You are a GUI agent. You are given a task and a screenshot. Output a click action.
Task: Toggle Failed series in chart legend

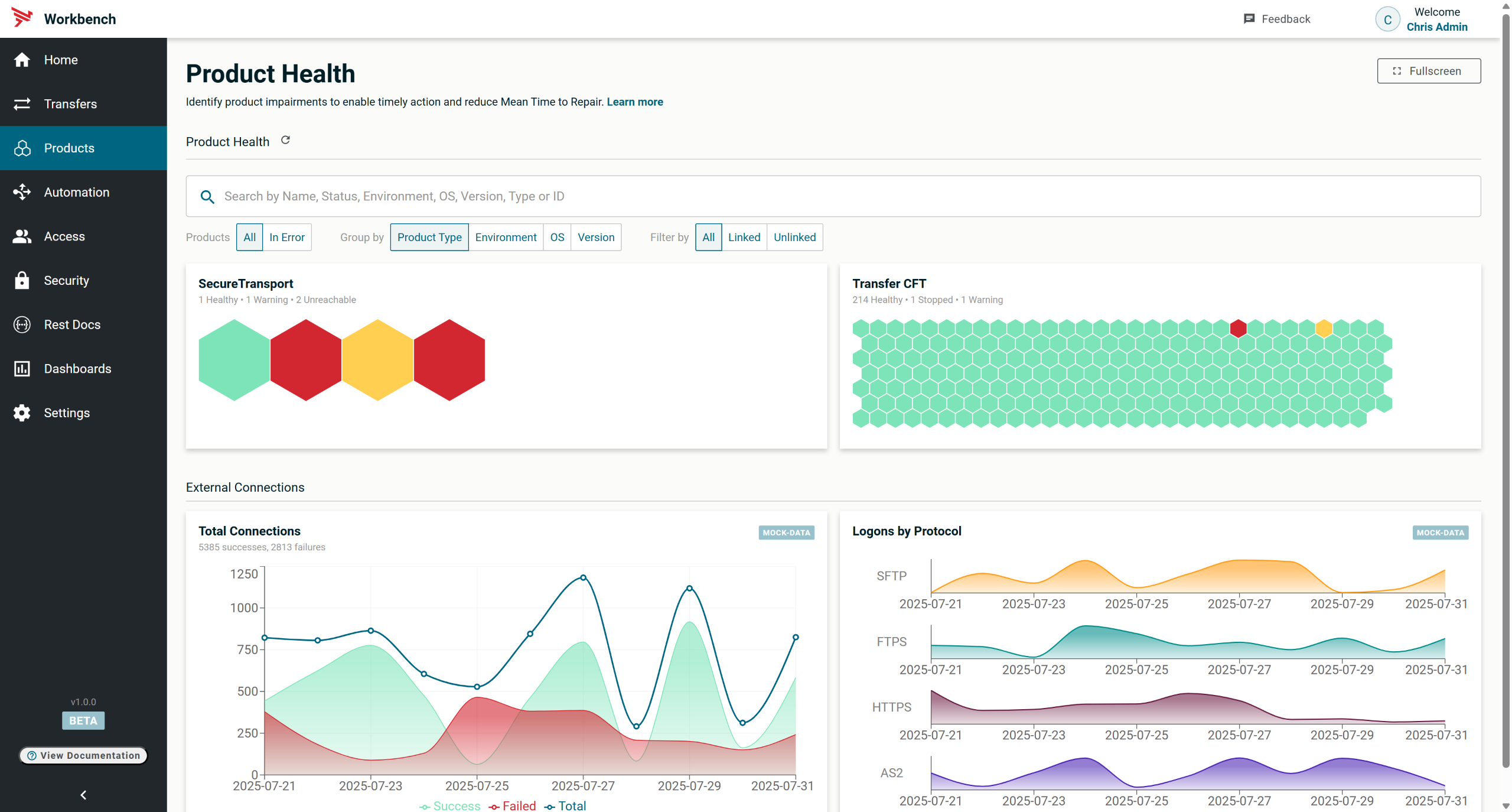click(x=513, y=806)
